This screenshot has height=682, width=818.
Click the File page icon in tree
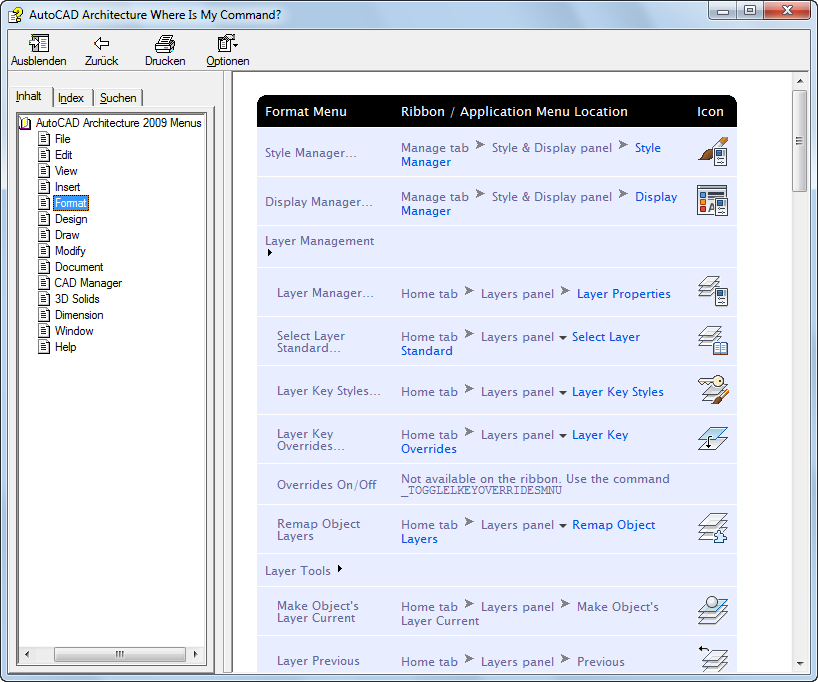coord(44,139)
